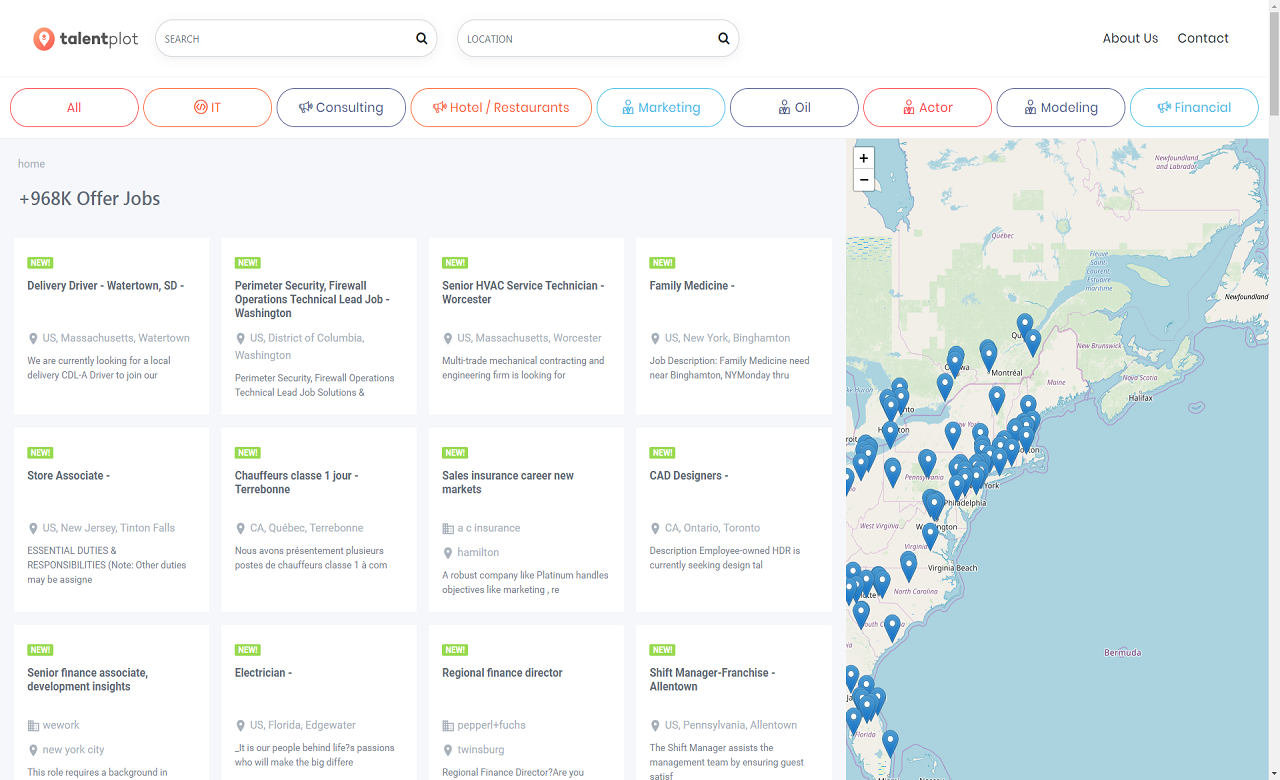1280x780 pixels.
Task: Open the Electrician job listing
Action: (x=264, y=673)
